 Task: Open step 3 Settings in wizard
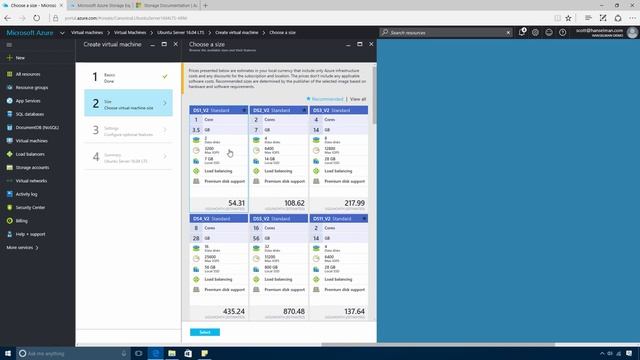pos(128,130)
